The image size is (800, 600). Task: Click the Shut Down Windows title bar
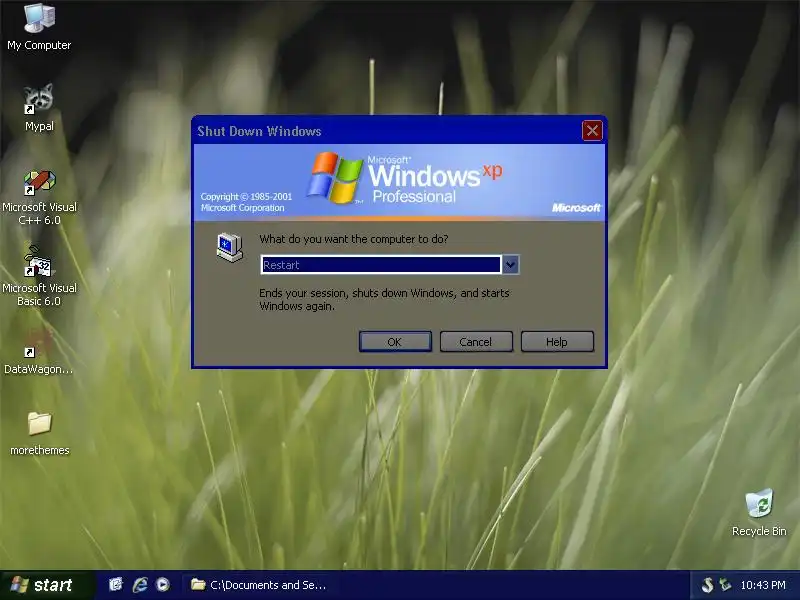[388, 131]
